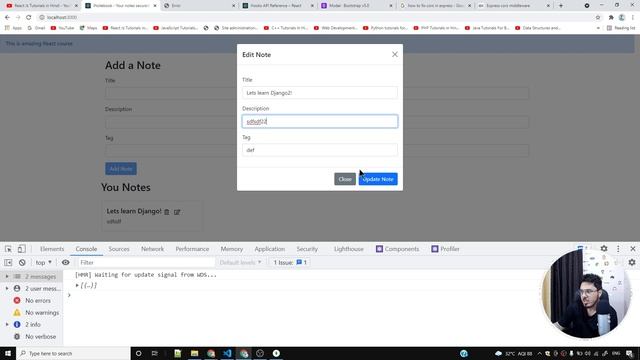Open the Performance tab

click(x=192, y=249)
